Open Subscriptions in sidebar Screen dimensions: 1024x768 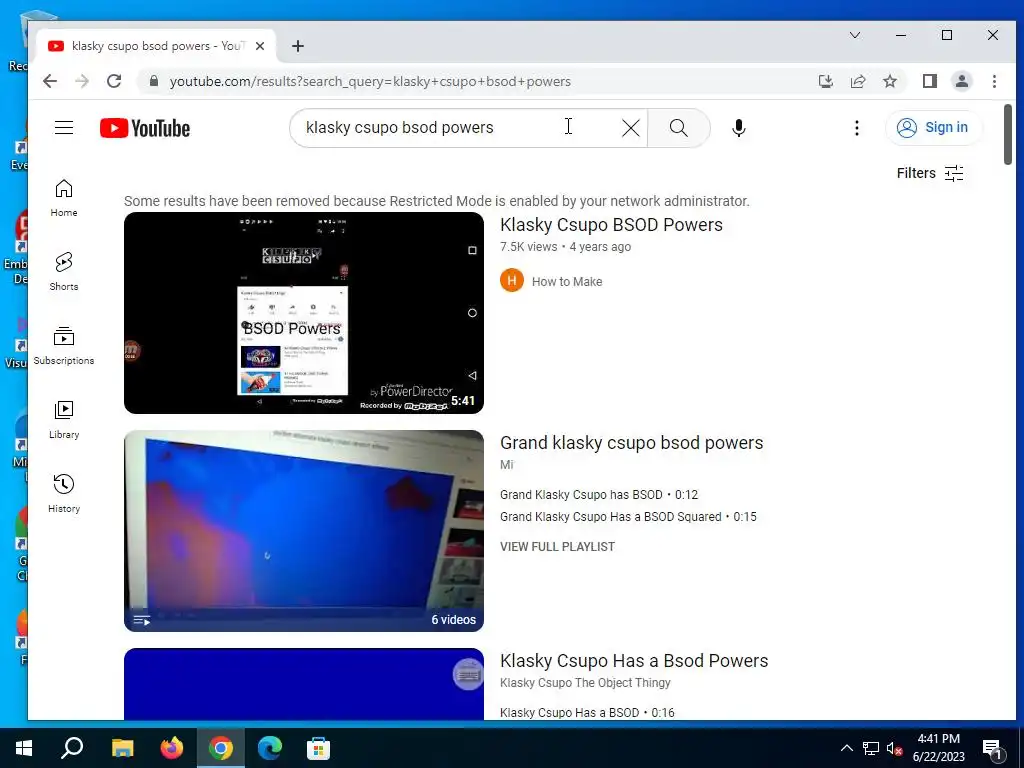(x=64, y=346)
